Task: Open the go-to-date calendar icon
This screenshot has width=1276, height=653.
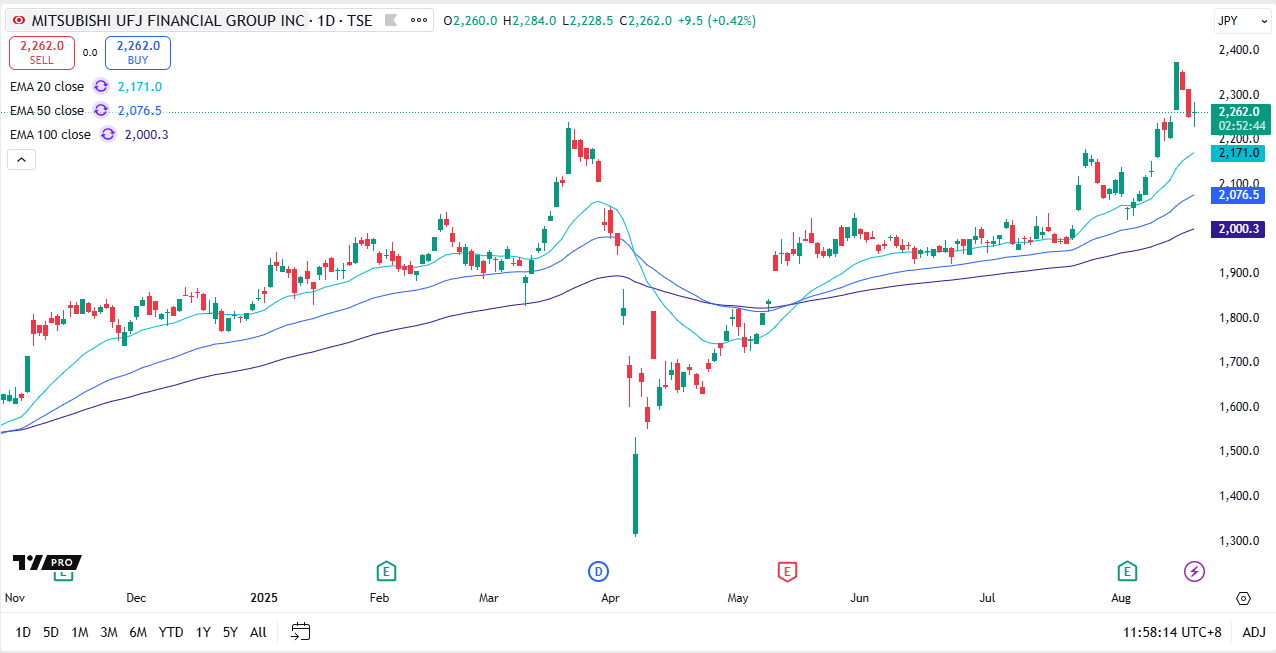Action: (301, 632)
